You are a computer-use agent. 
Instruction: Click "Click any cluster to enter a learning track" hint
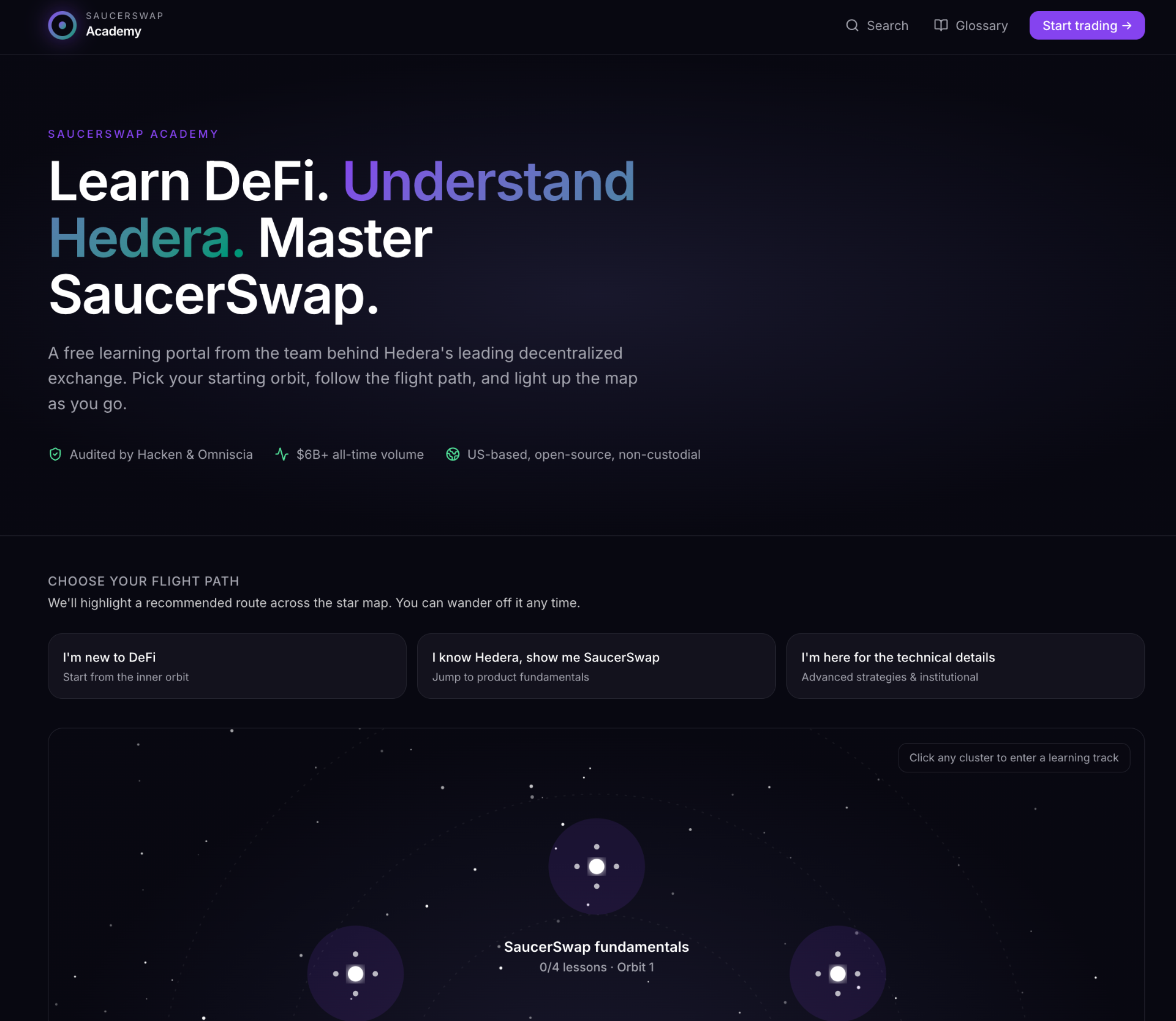tap(1014, 758)
